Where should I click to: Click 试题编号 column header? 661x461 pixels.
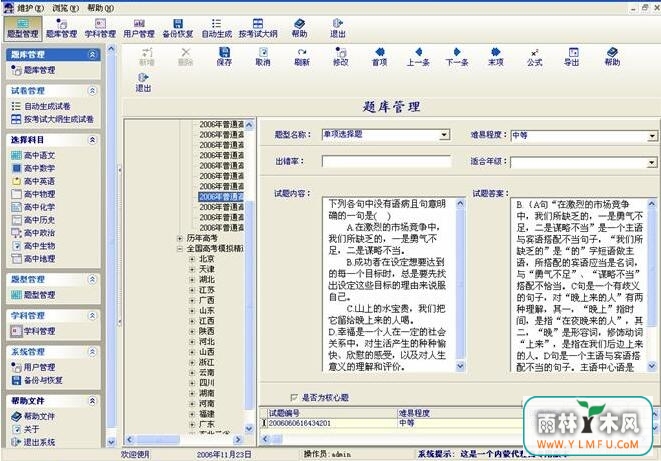[333, 413]
